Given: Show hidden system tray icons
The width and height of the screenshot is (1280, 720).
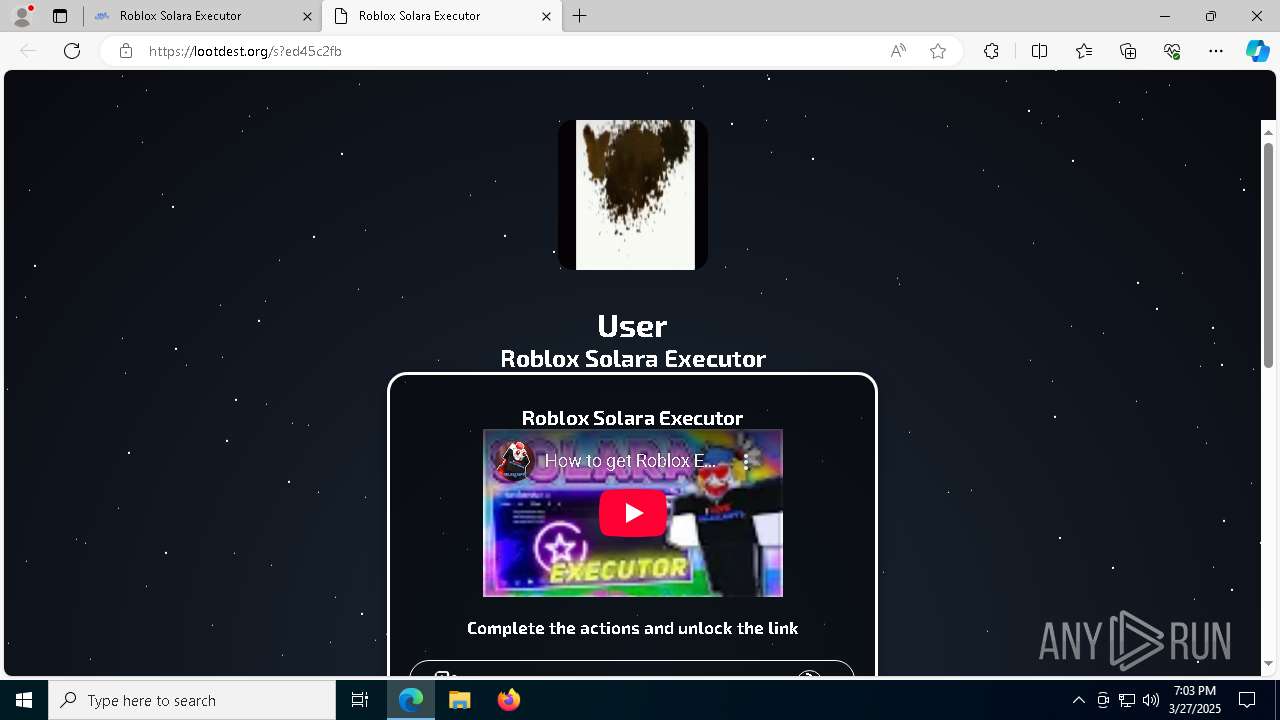Looking at the screenshot, I should coord(1078,700).
